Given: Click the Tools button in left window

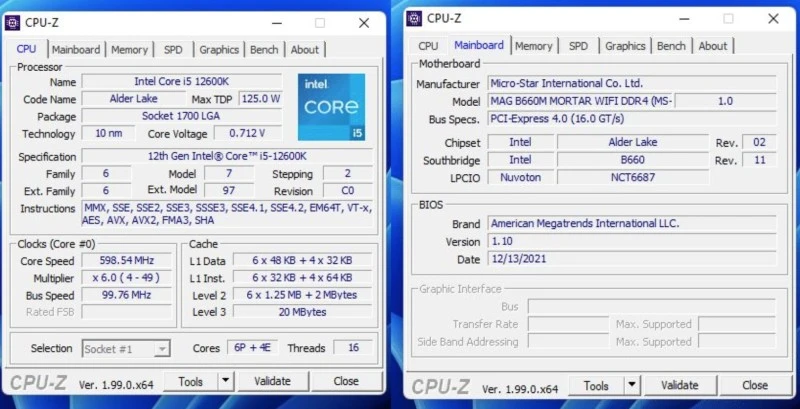Looking at the screenshot, I should pyautogui.click(x=190, y=381).
